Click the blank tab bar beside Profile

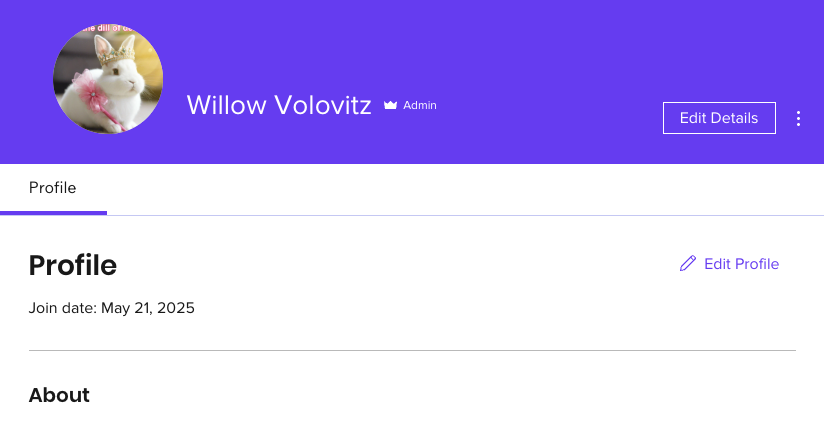point(450,189)
